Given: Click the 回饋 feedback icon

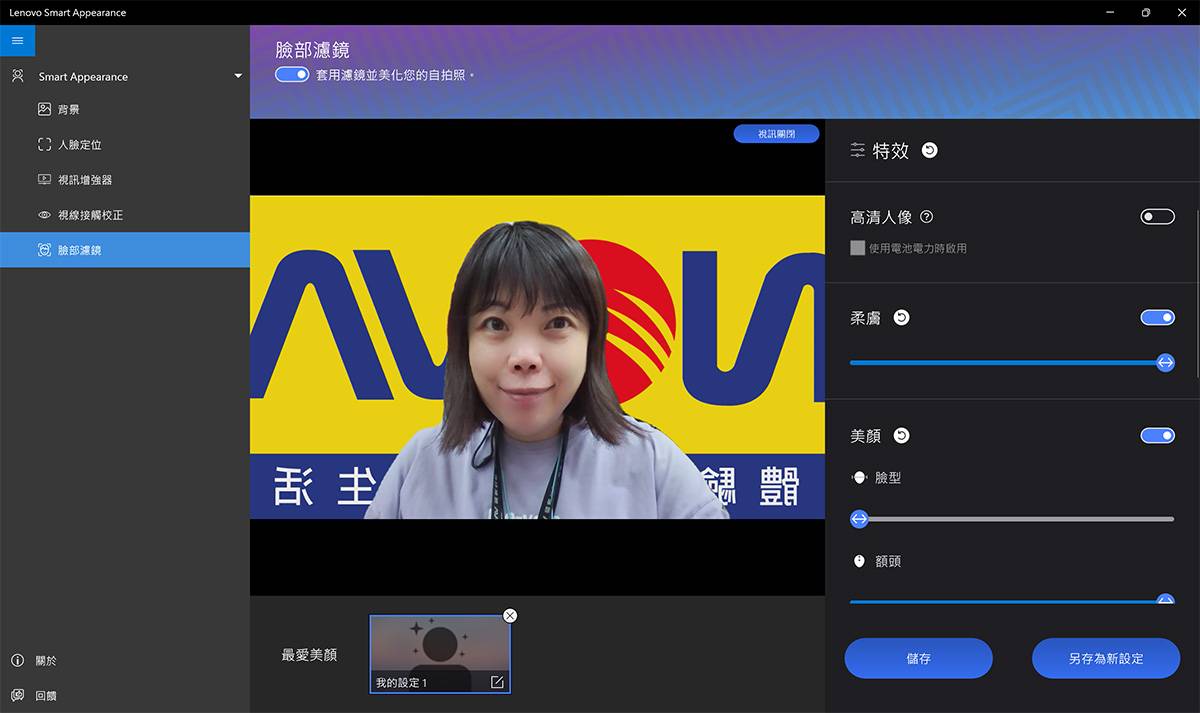Looking at the screenshot, I should [17, 695].
